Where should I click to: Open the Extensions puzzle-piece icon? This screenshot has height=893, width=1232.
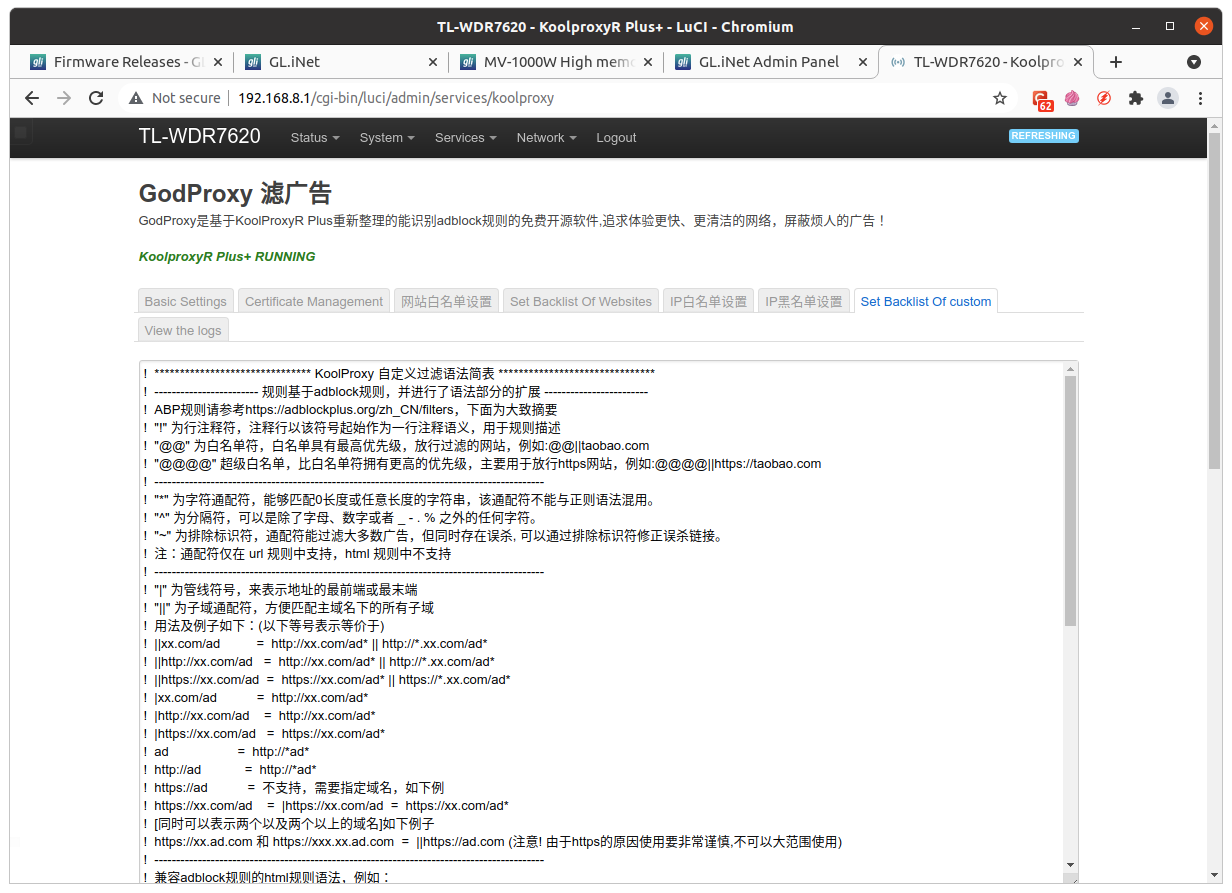[x=1135, y=98]
